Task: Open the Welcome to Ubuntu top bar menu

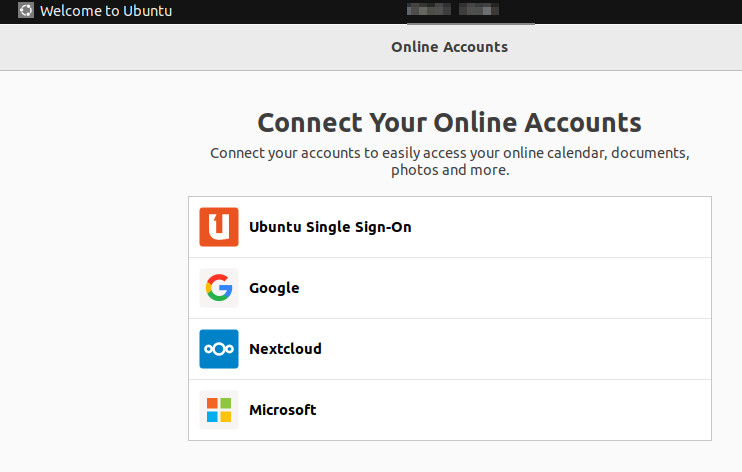Action: click(x=105, y=12)
